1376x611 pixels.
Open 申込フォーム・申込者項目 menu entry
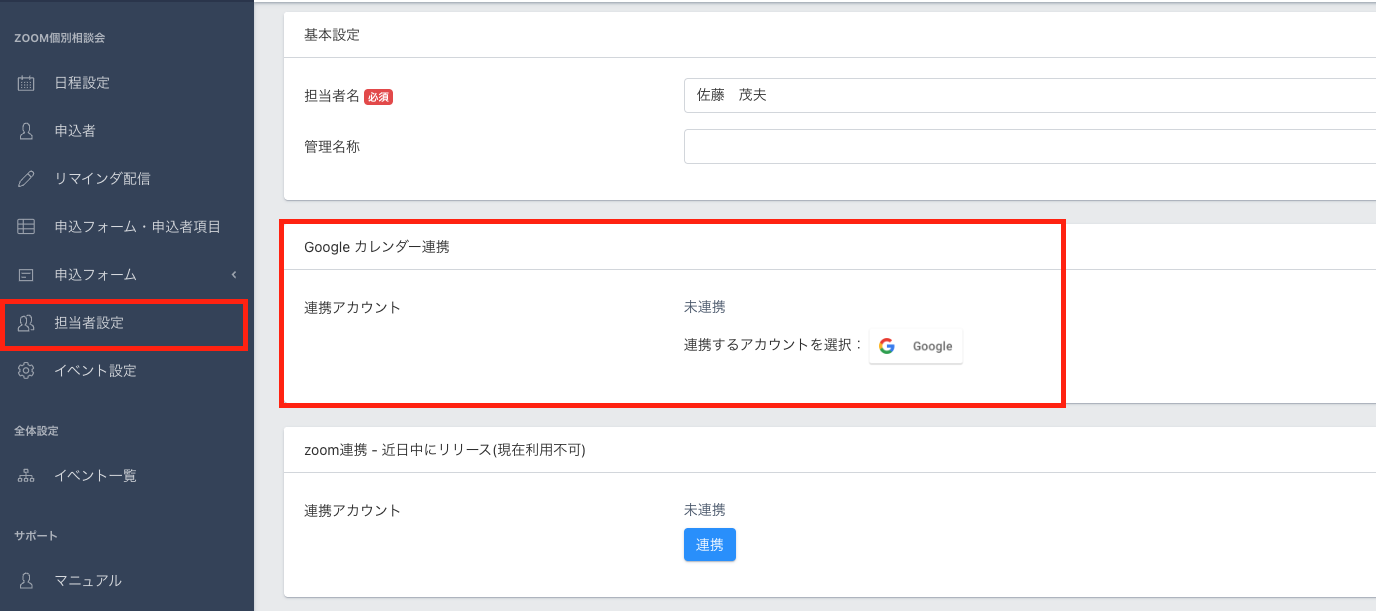(137, 227)
